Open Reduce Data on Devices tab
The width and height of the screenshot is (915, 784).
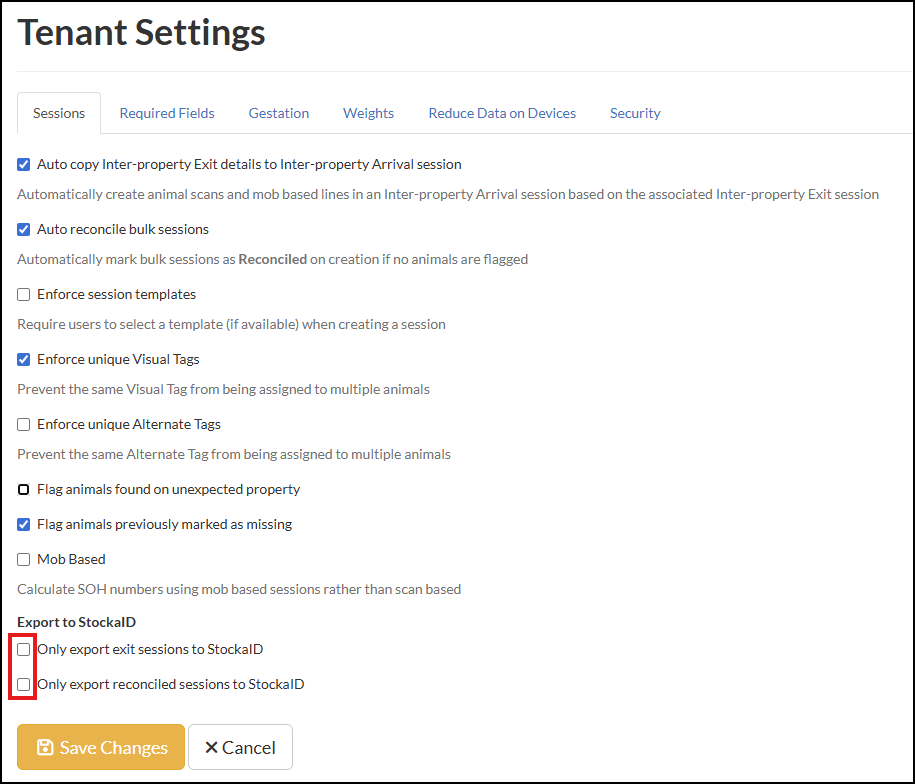(502, 113)
